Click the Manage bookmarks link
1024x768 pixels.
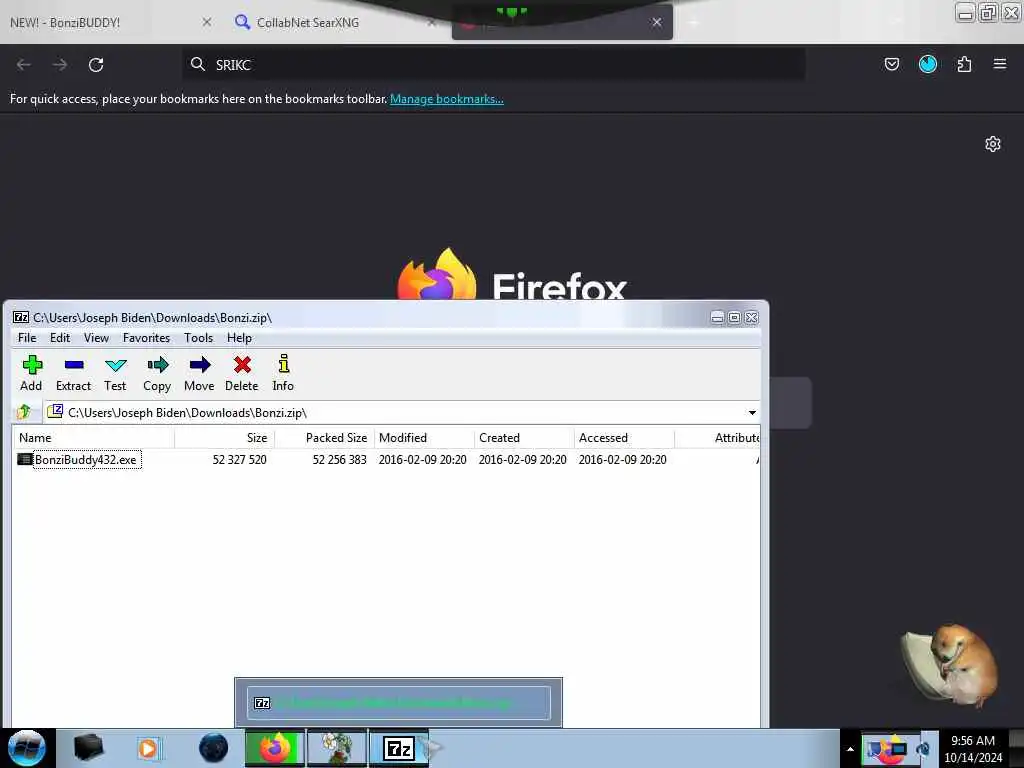pos(447,99)
